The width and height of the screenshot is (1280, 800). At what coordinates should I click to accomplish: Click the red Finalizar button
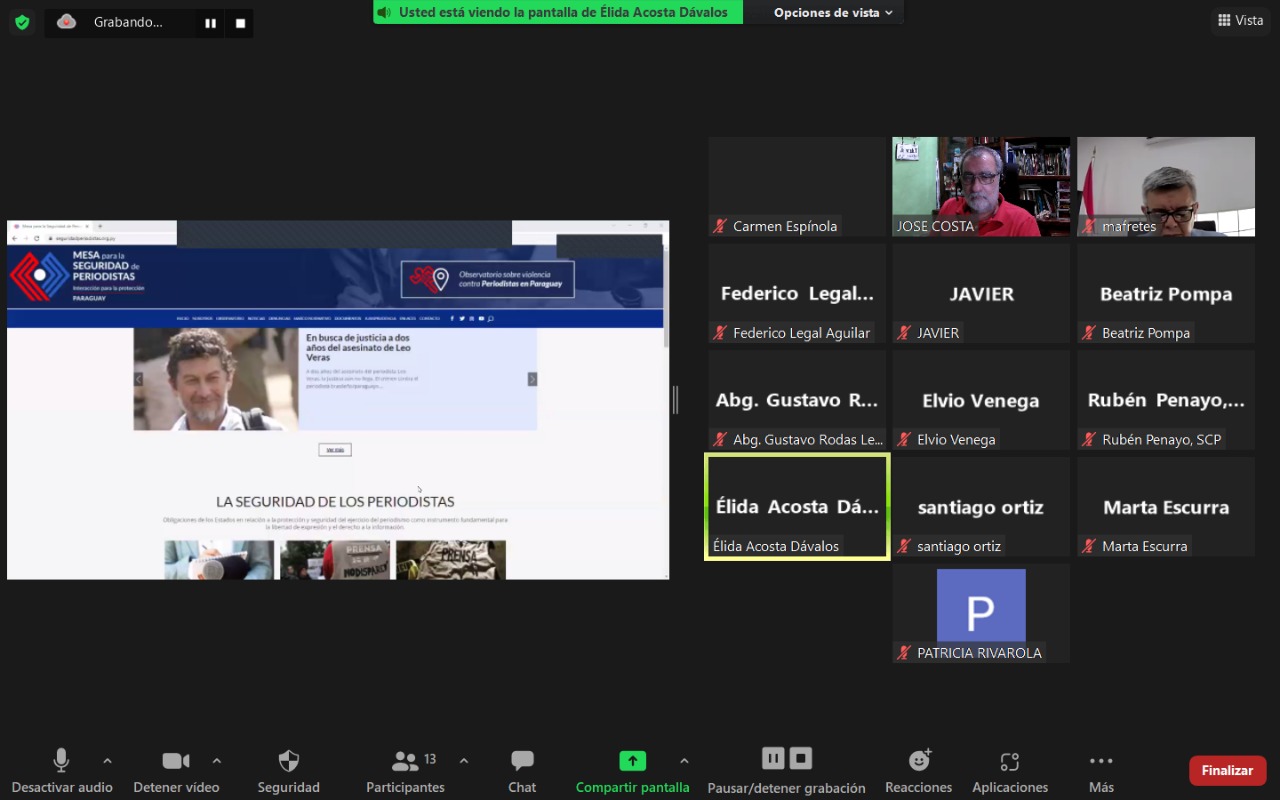pyautogui.click(x=1227, y=771)
